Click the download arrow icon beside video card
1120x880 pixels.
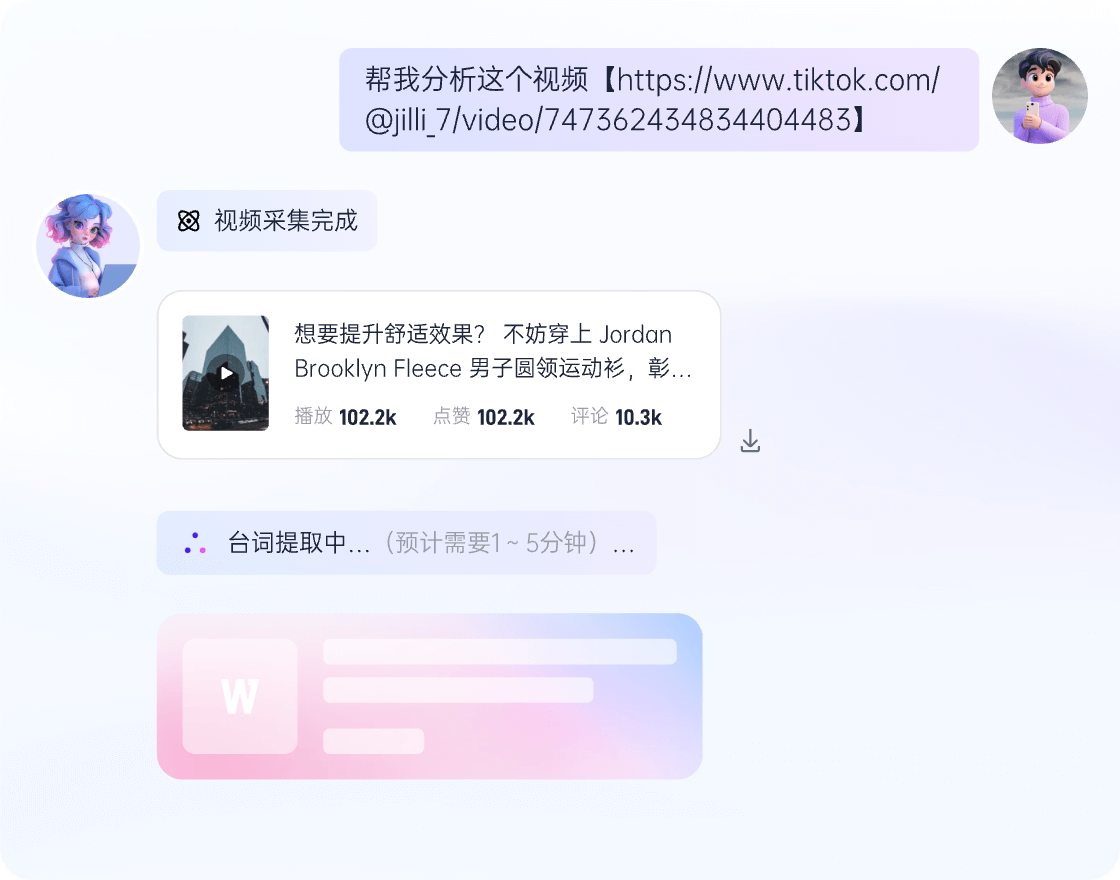(750, 441)
